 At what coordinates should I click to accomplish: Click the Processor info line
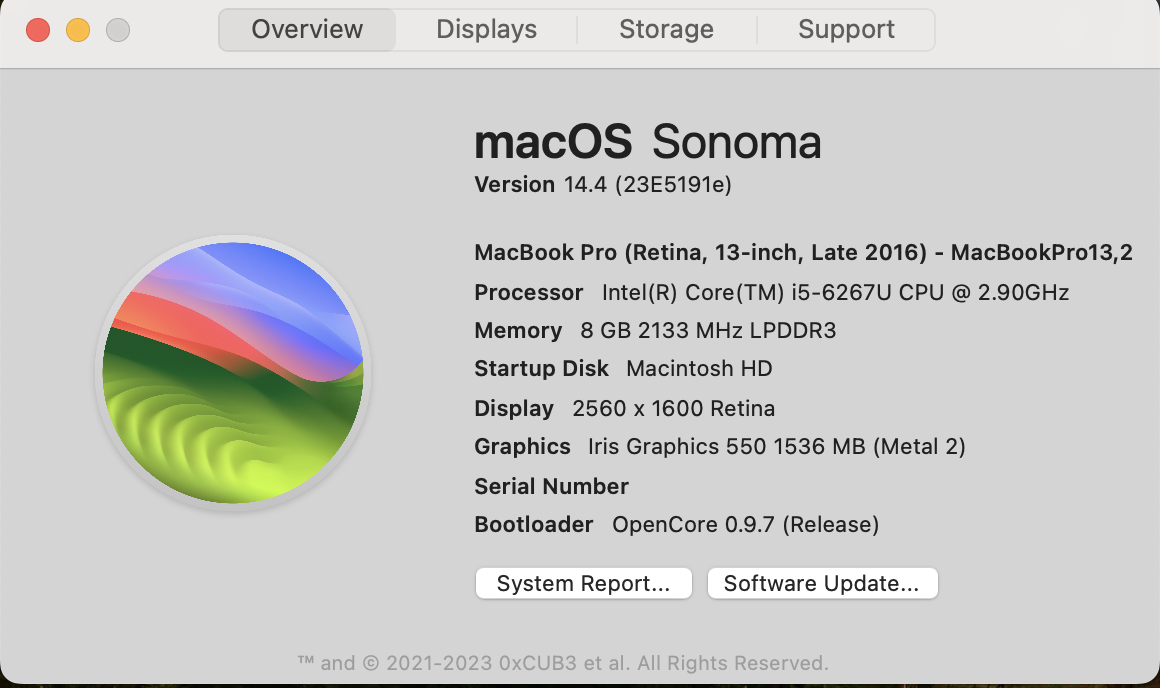click(771, 293)
